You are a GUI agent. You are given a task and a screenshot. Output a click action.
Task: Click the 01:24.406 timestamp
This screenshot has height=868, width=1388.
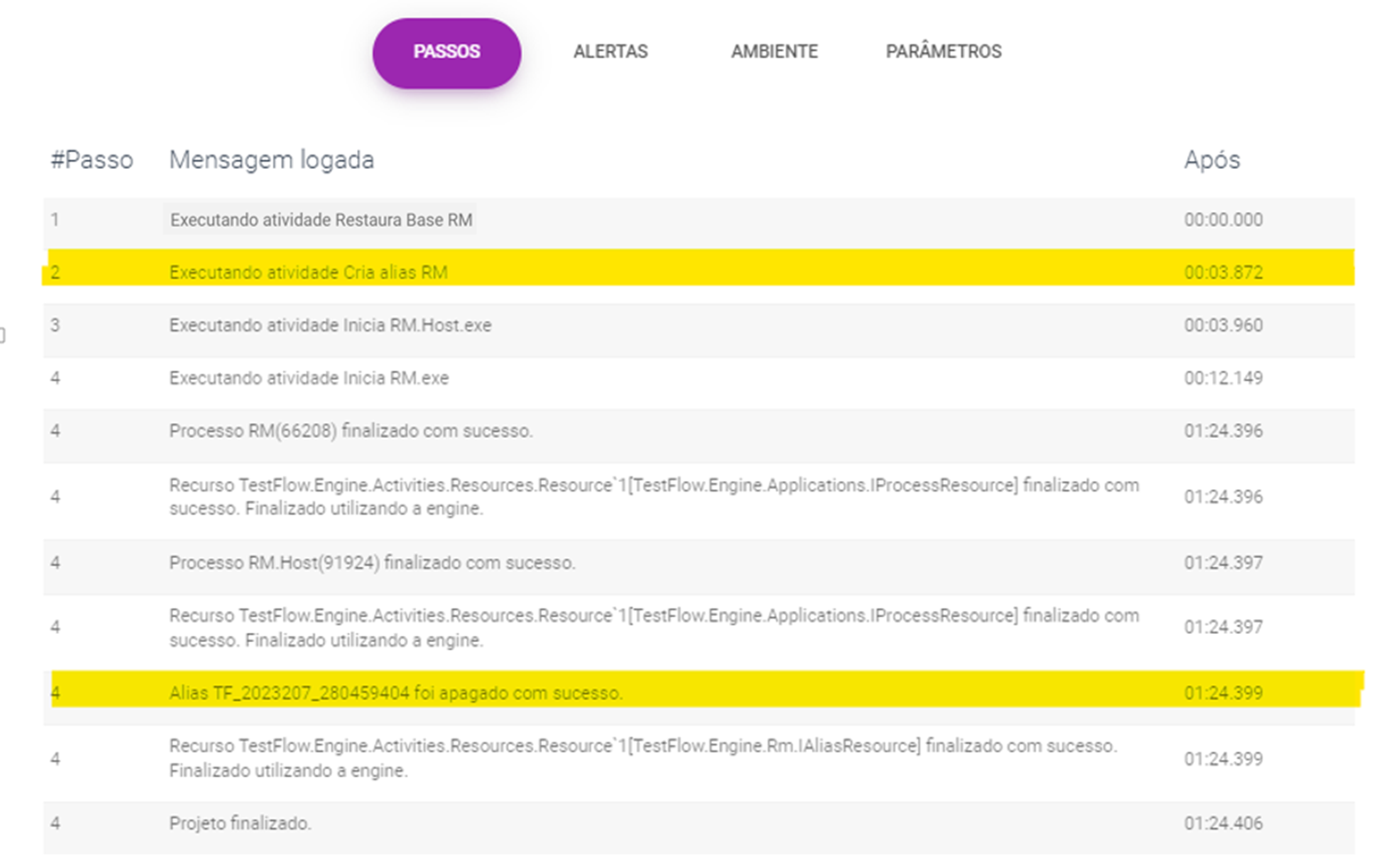click(x=1223, y=824)
